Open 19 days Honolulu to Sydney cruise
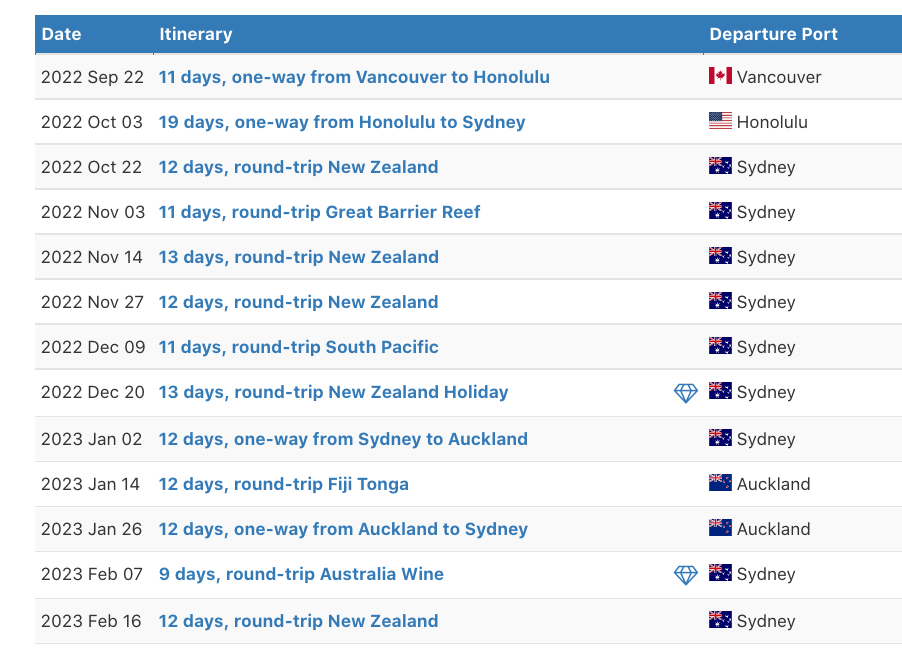The height and width of the screenshot is (650, 902). coord(342,122)
